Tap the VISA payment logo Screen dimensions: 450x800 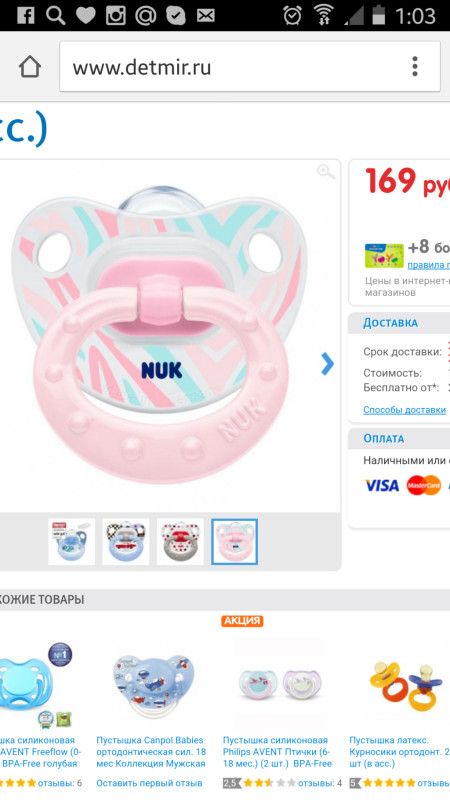(x=382, y=485)
